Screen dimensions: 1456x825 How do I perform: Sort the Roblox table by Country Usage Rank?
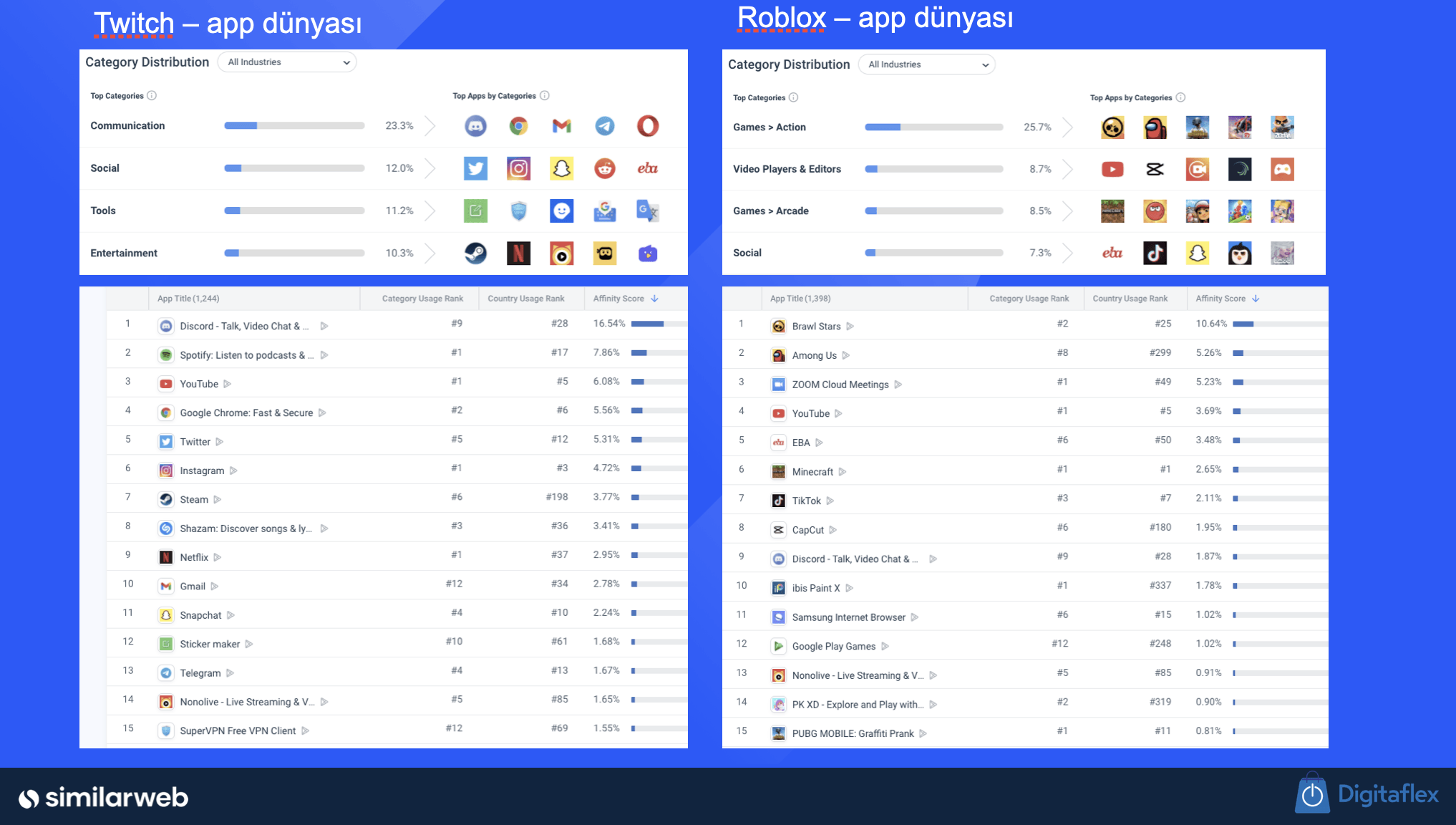[x=1130, y=299]
